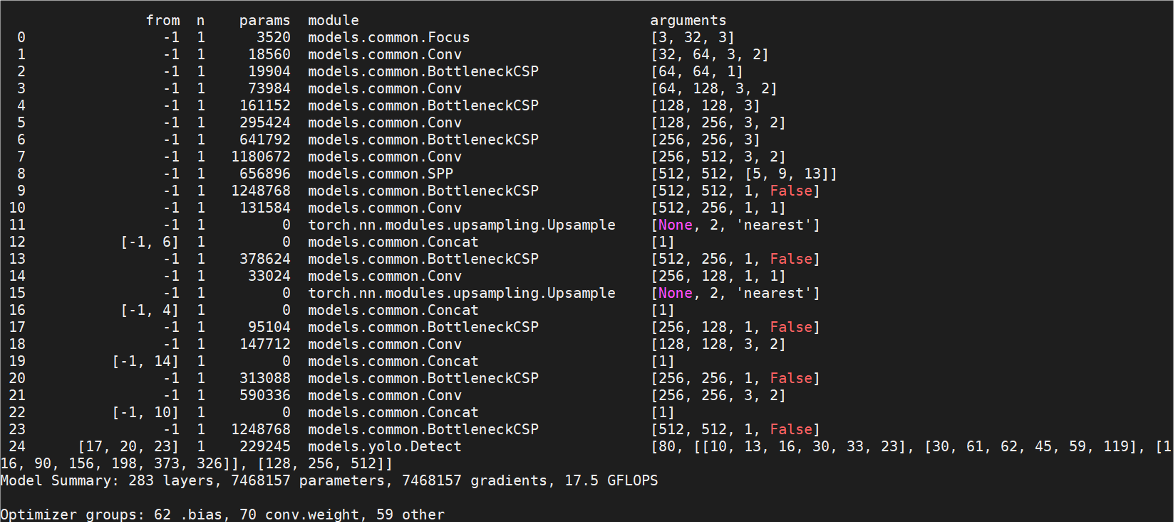Click the magenta None in row 15

675,293
